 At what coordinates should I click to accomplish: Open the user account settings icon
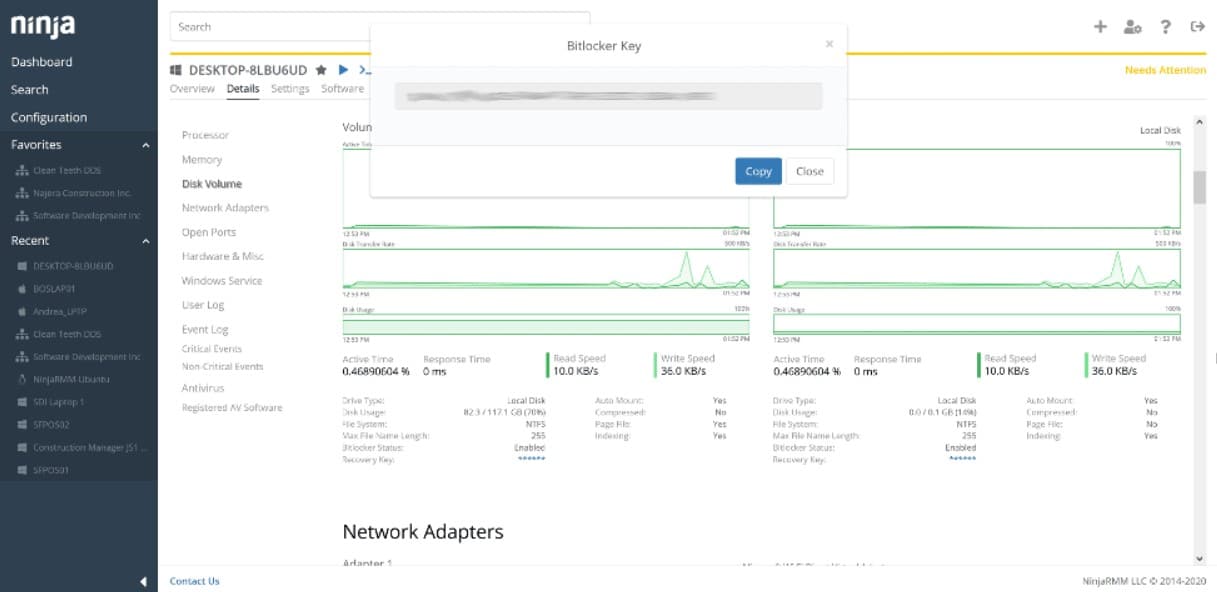(1132, 27)
